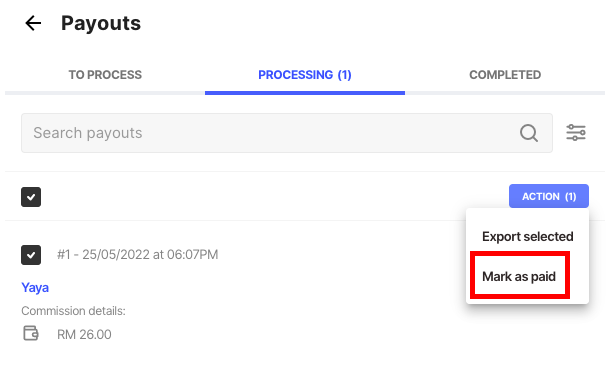Switch to the TO PROCESS tab
The height and width of the screenshot is (370, 611).
click(x=105, y=75)
